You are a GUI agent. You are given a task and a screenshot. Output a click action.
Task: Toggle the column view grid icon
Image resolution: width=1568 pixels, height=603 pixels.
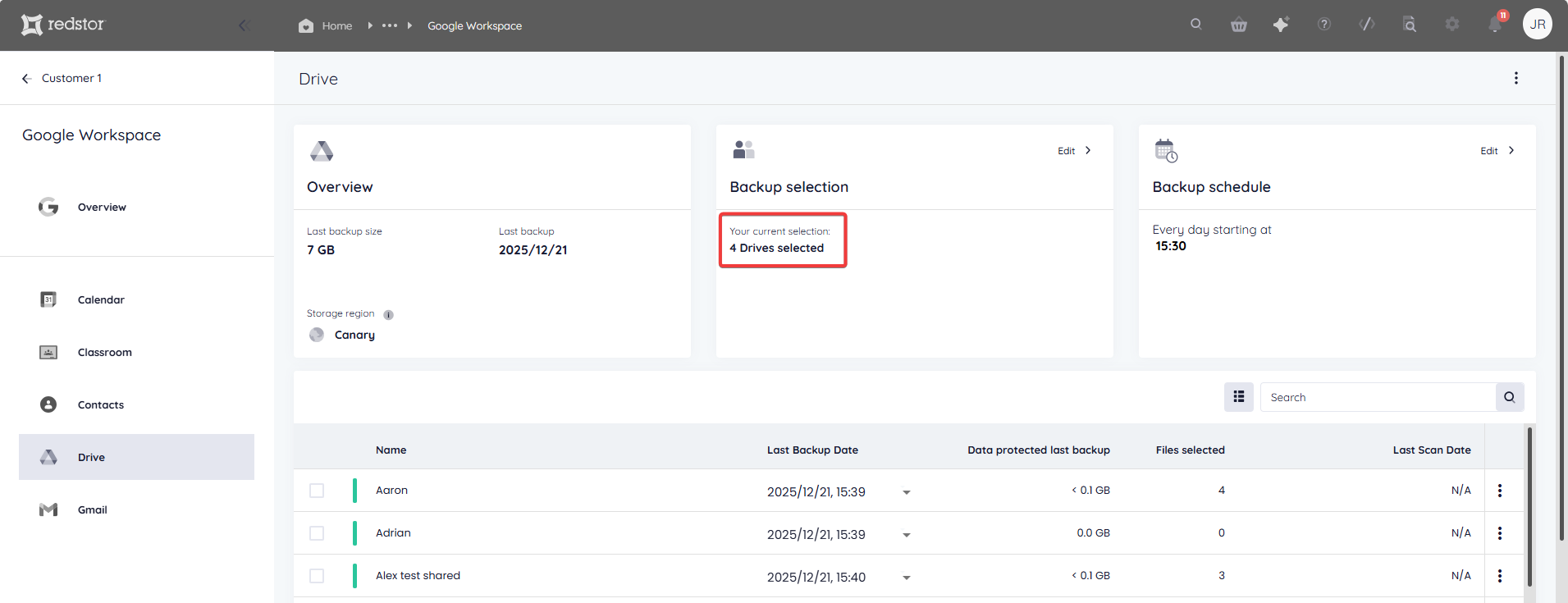coord(1239,397)
